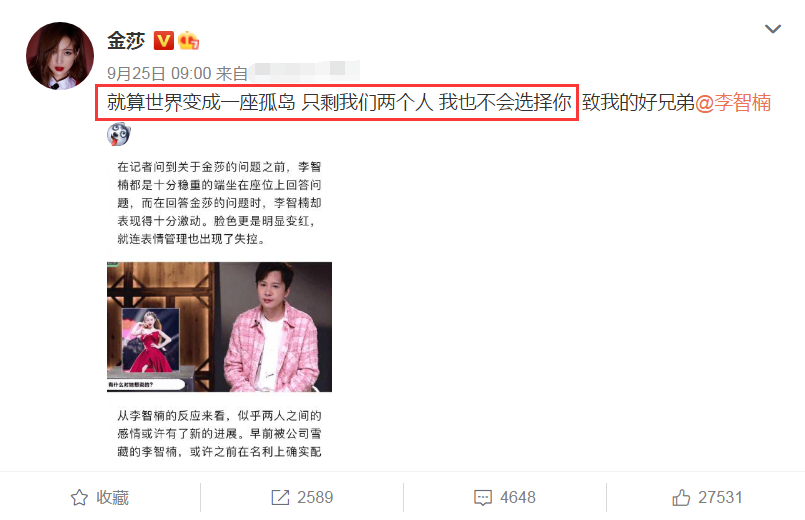The height and width of the screenshot is (520, 805).
Task: Open 金莎's round profile avatar
Action: [x=60, y=55]
